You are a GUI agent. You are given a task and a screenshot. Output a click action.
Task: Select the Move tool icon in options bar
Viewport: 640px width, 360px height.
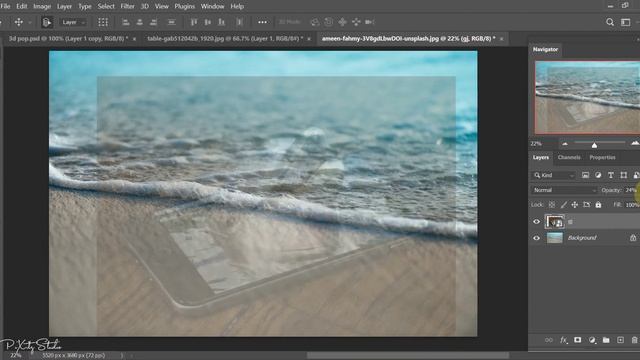19,22
